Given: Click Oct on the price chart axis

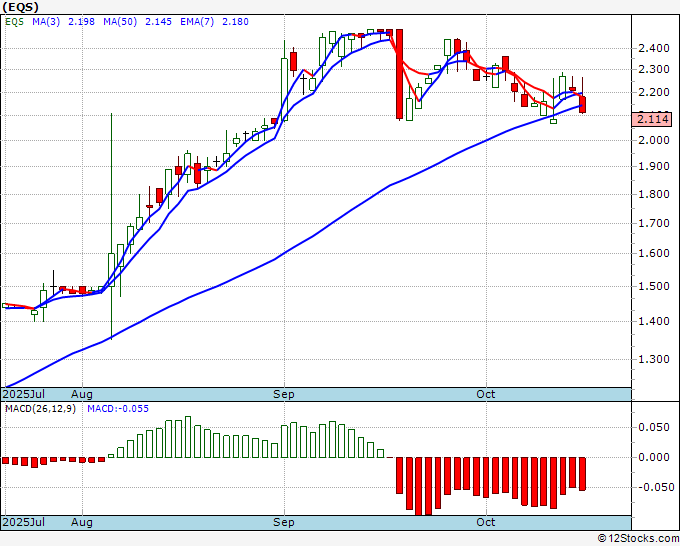Looking at the screenshot, I should [486, 394].
